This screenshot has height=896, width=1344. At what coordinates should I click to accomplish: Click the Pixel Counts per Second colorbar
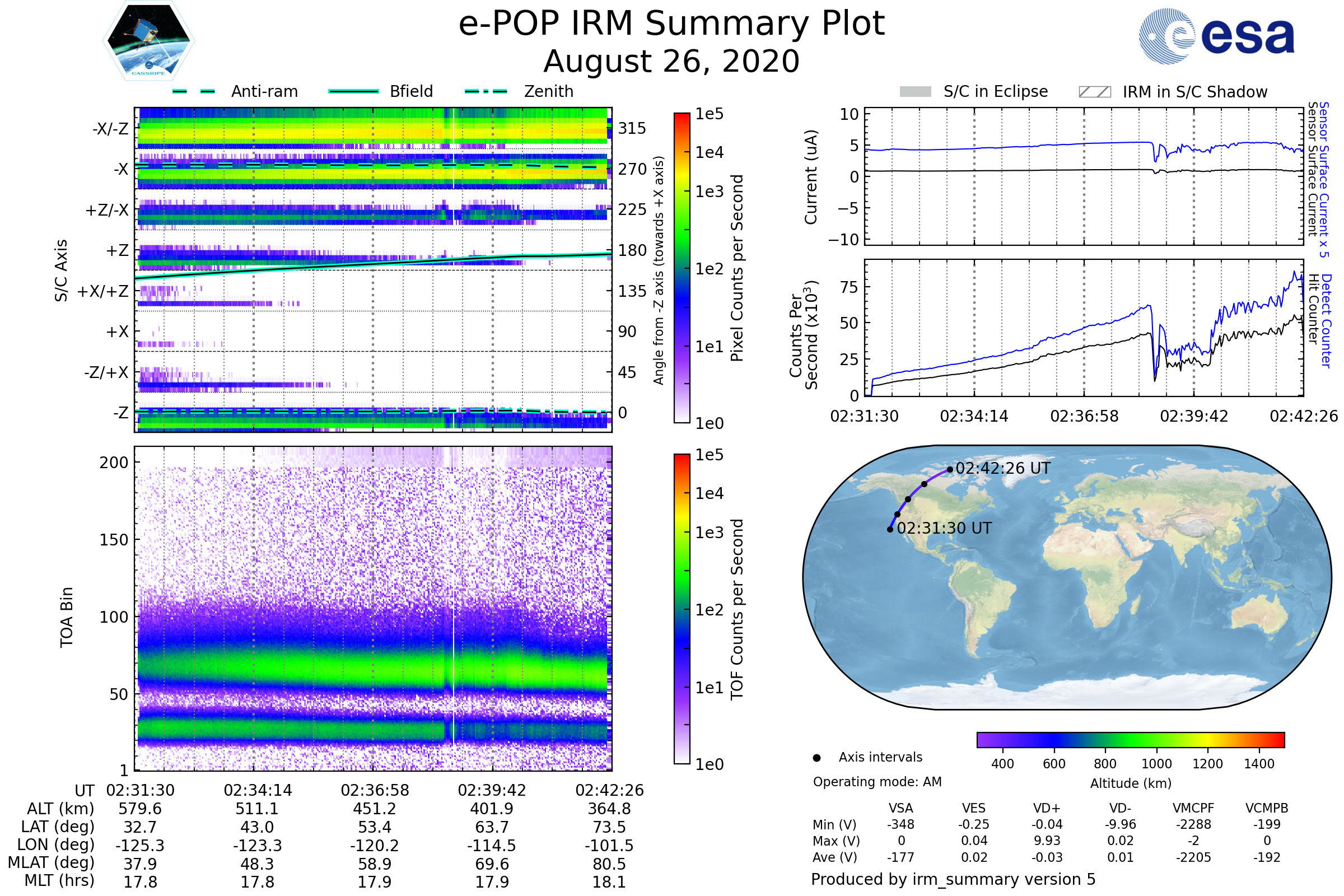click(682, 268)
